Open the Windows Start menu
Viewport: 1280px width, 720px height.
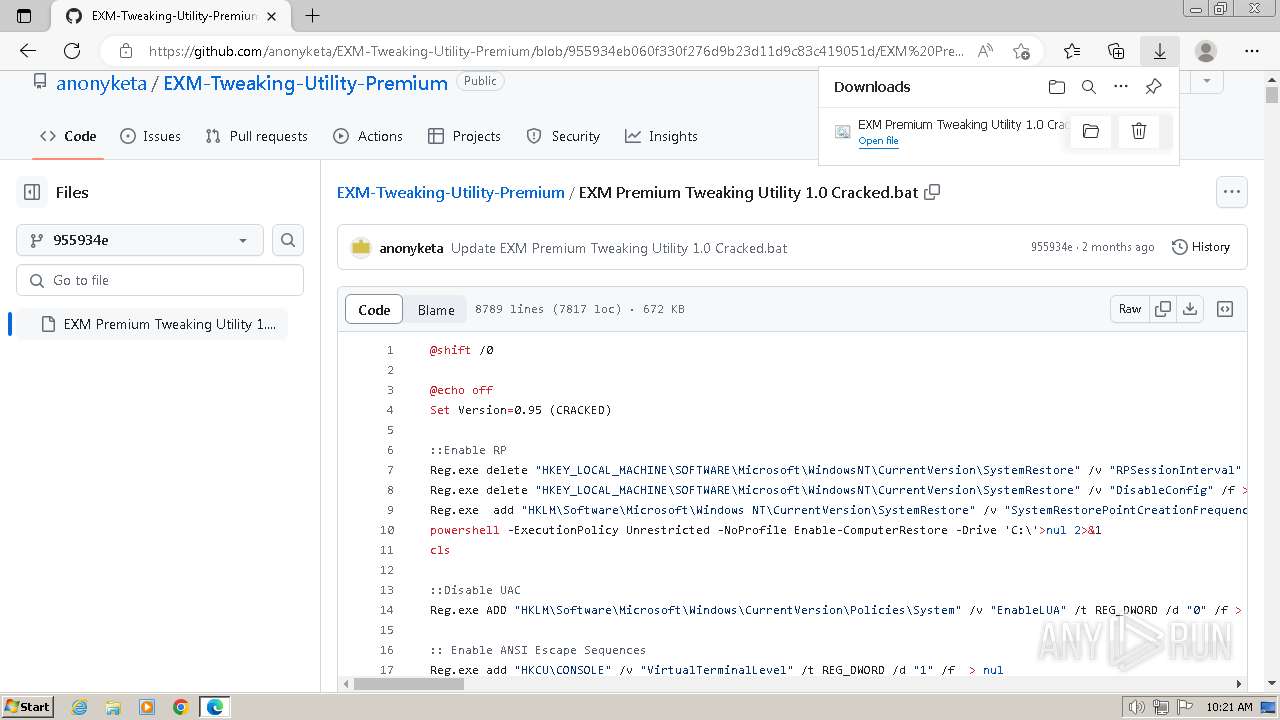click(x=27, y=707)
